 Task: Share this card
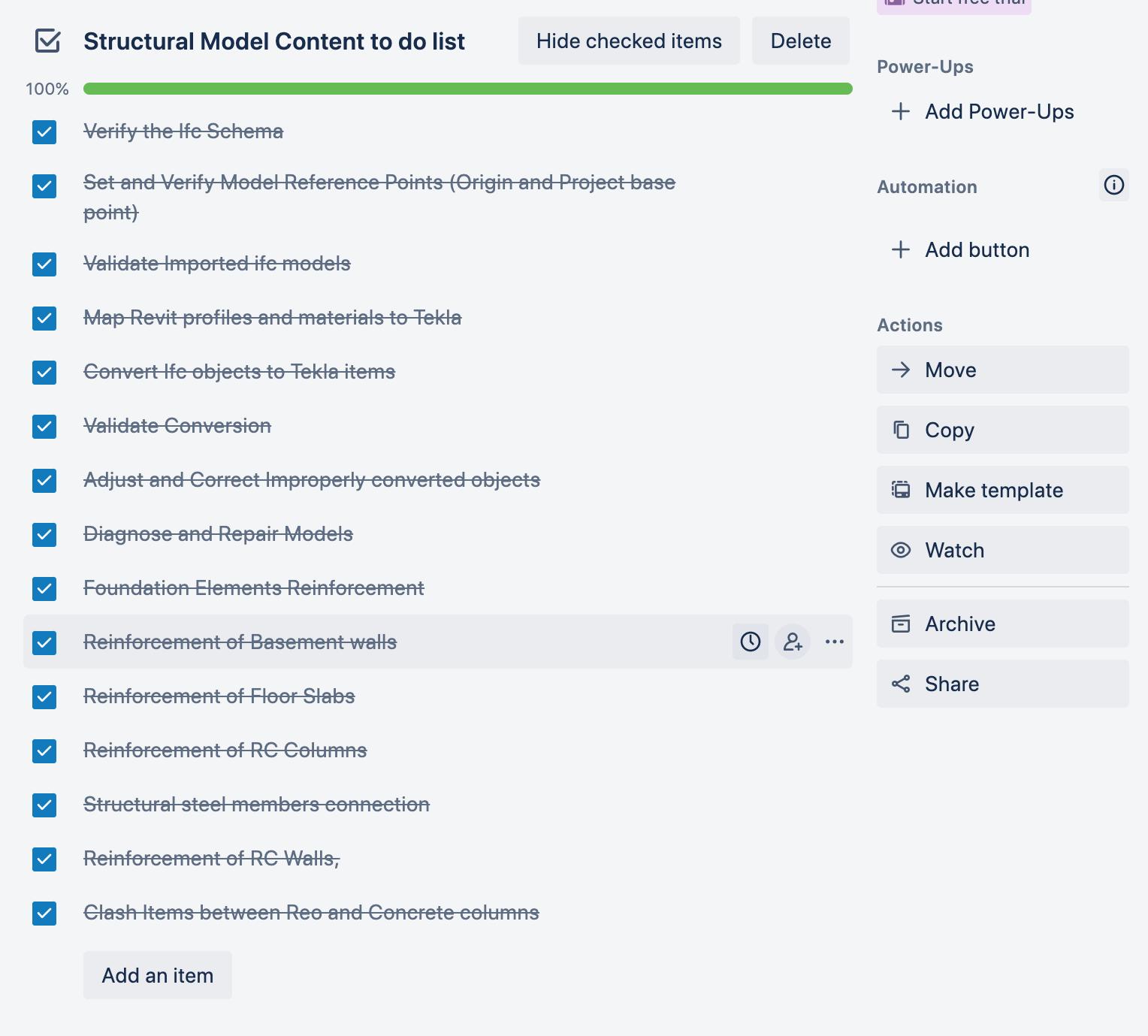pyautogui.click(x=1002, y=684)
